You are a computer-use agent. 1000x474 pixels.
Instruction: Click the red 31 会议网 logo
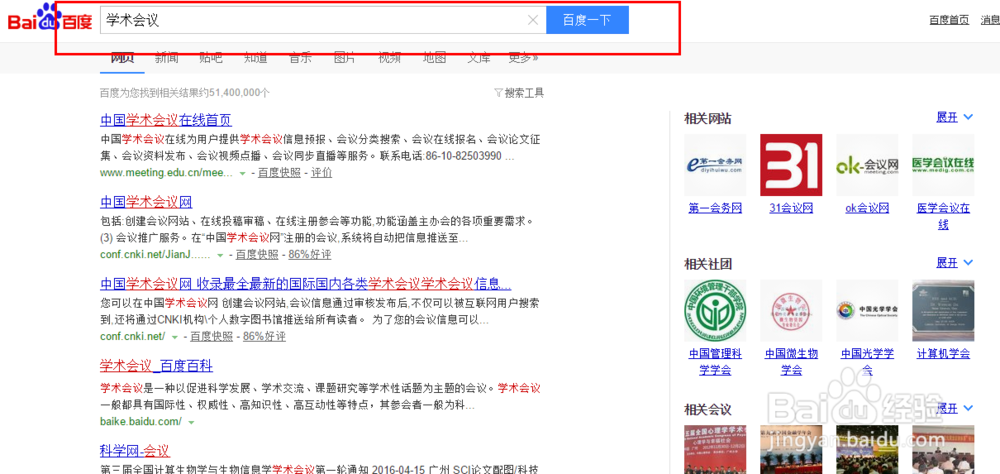[x=791, y=165]
